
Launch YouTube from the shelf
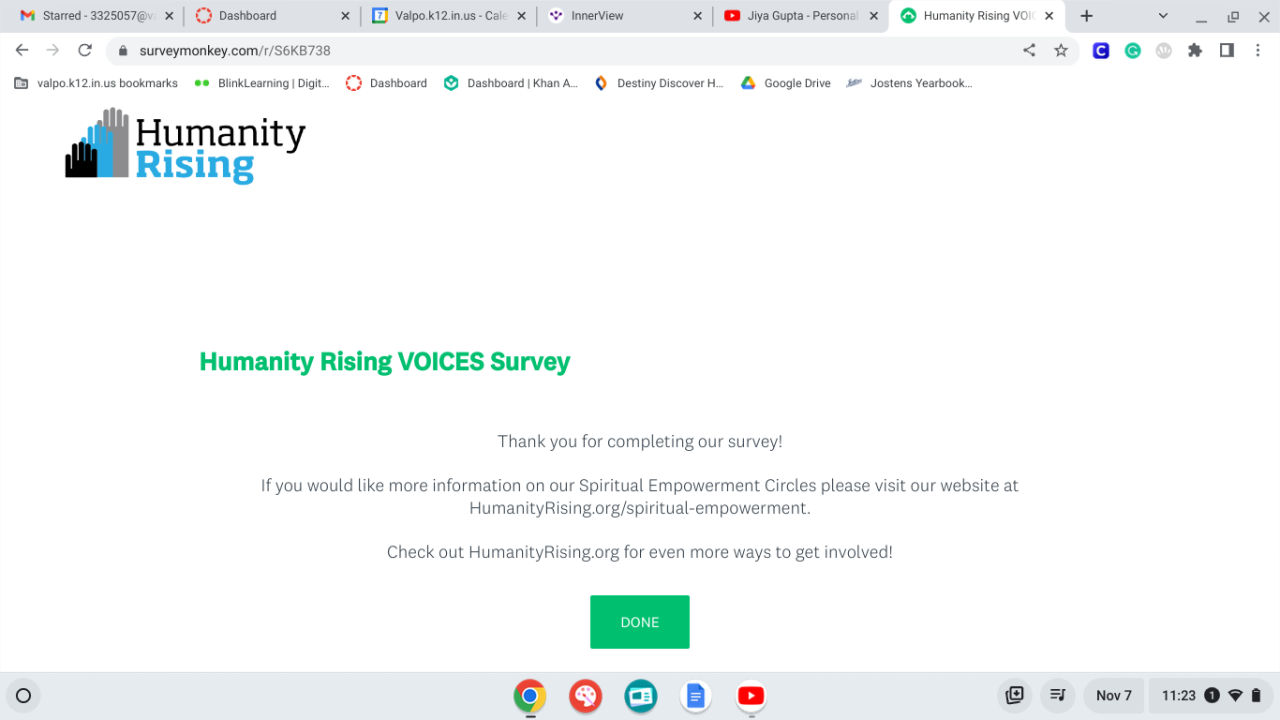click(750, 696)
